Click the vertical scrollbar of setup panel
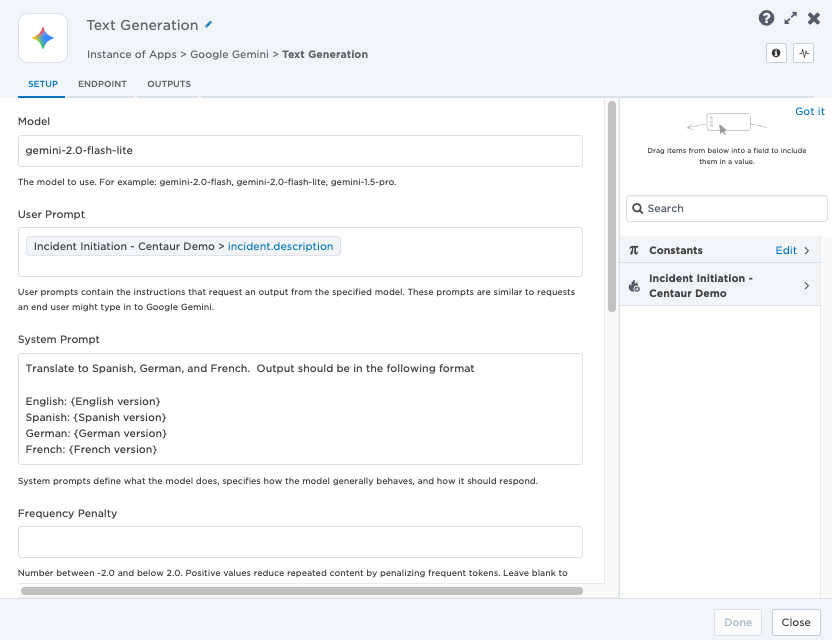This screenshot has height=640, width=832. (x=612, y=206)
